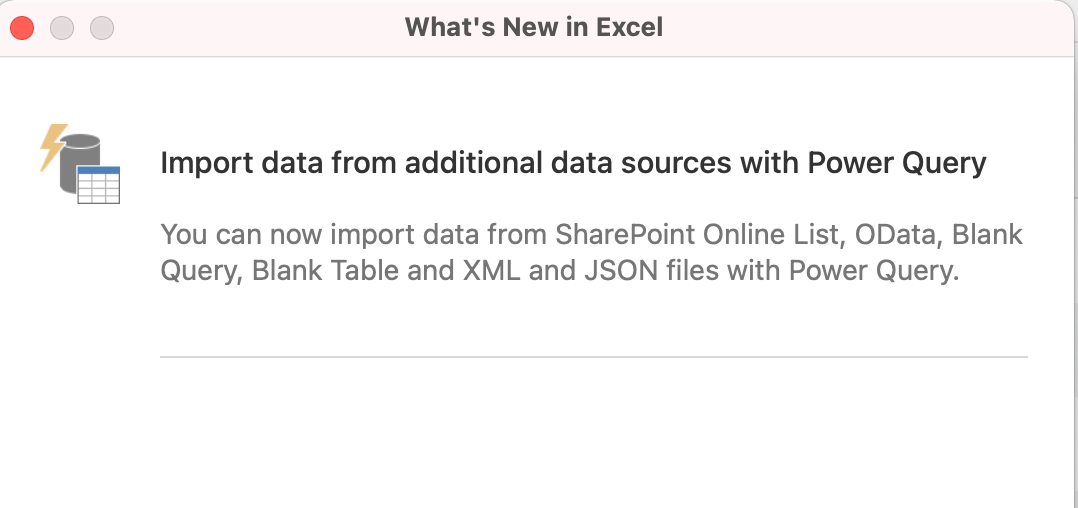Click the Power Query database icon
This screenshot has height=508, width=1078.
click(x=80, y=164)
